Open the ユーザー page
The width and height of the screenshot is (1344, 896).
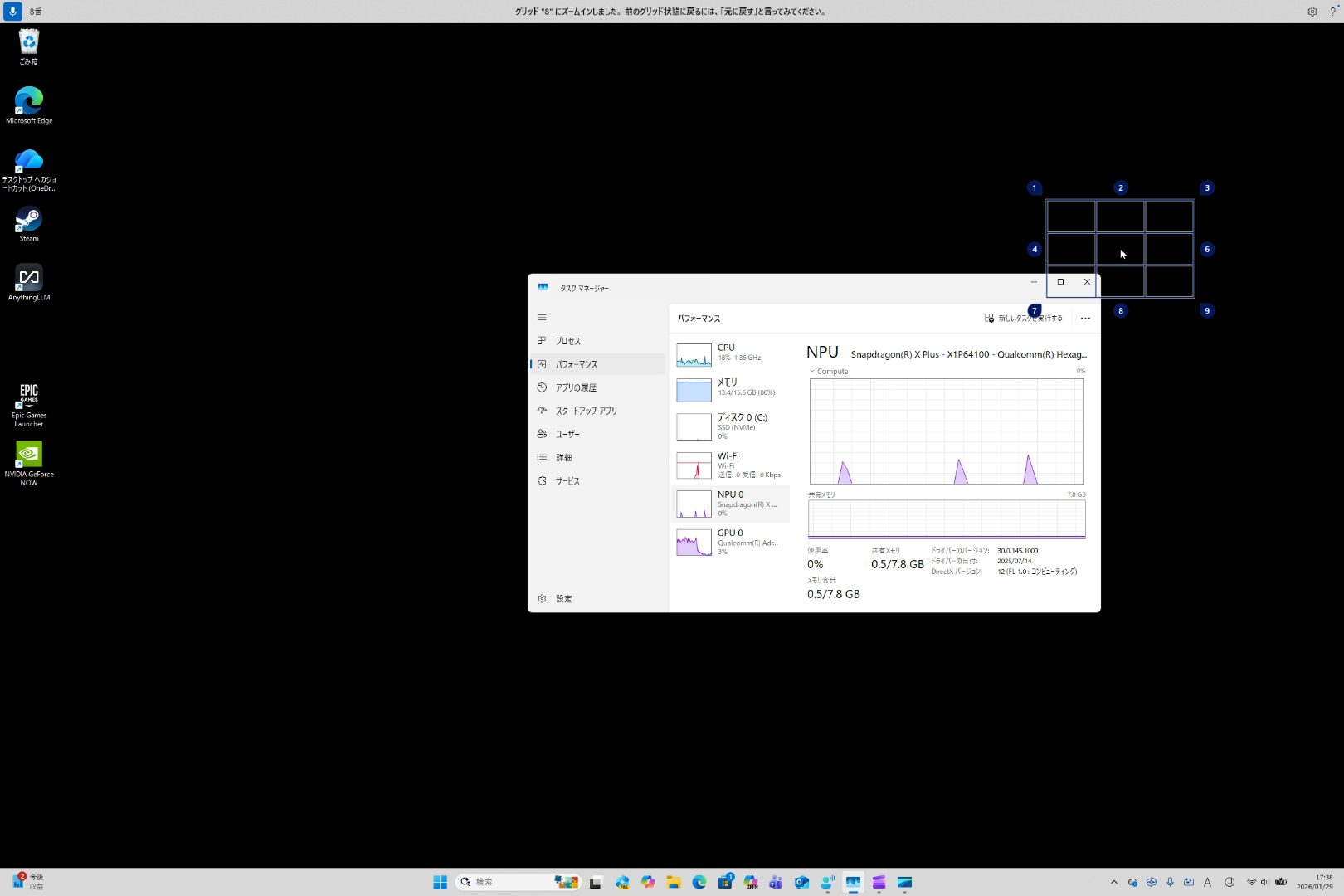pos(597,434)
